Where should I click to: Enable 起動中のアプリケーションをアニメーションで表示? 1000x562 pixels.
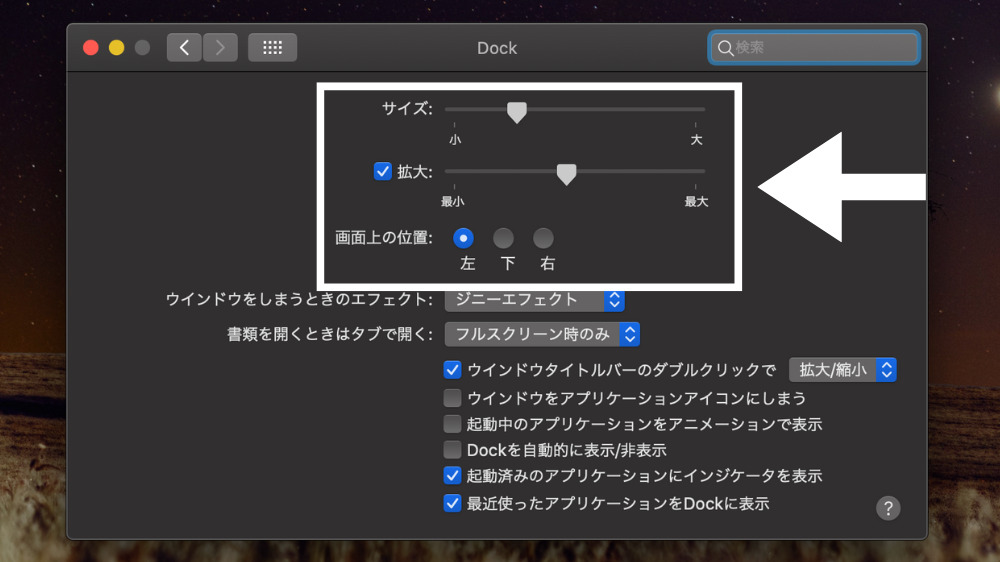(452, 424)
